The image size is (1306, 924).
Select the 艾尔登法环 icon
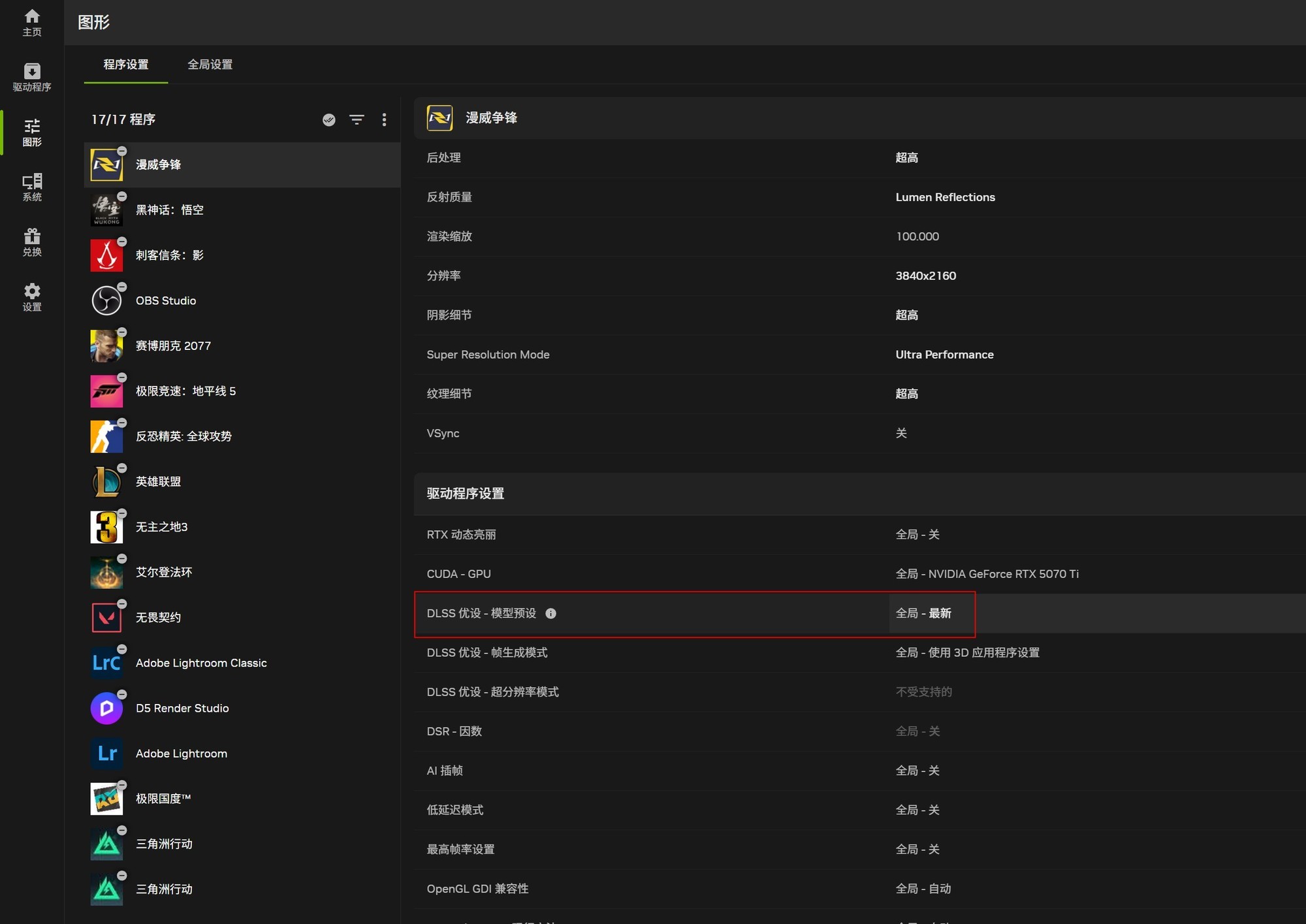106,572
